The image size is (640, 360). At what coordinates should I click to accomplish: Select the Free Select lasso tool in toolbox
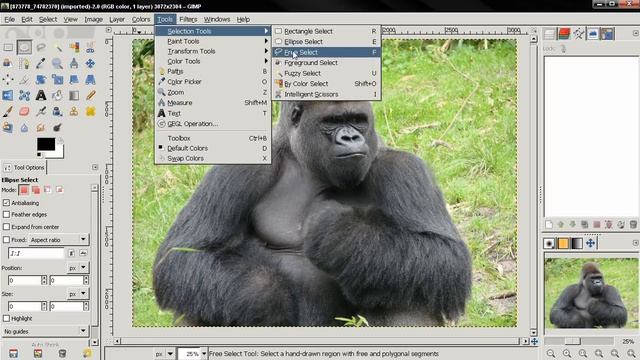point(41,47)
